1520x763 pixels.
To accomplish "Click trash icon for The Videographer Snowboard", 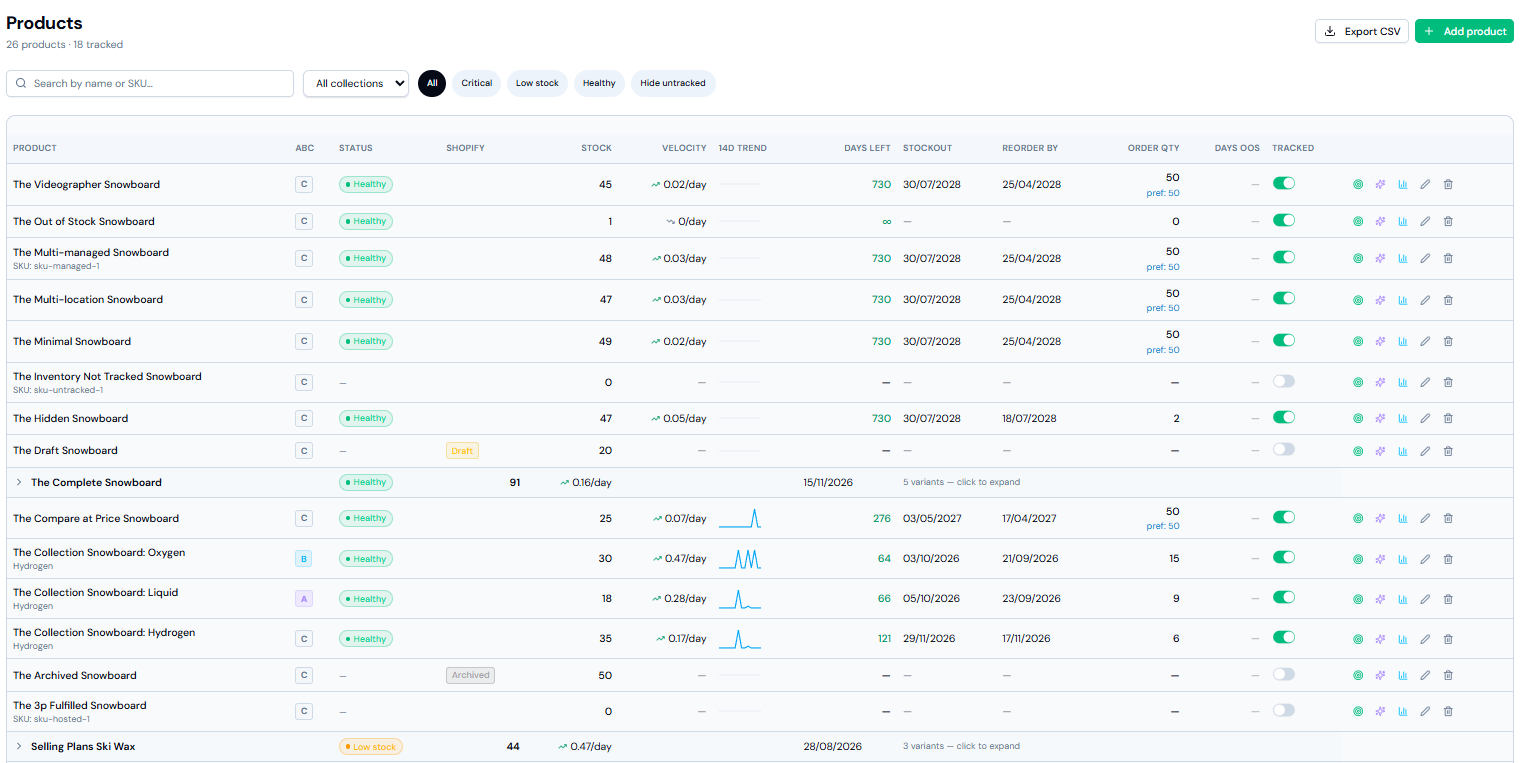I will 1448,184.
